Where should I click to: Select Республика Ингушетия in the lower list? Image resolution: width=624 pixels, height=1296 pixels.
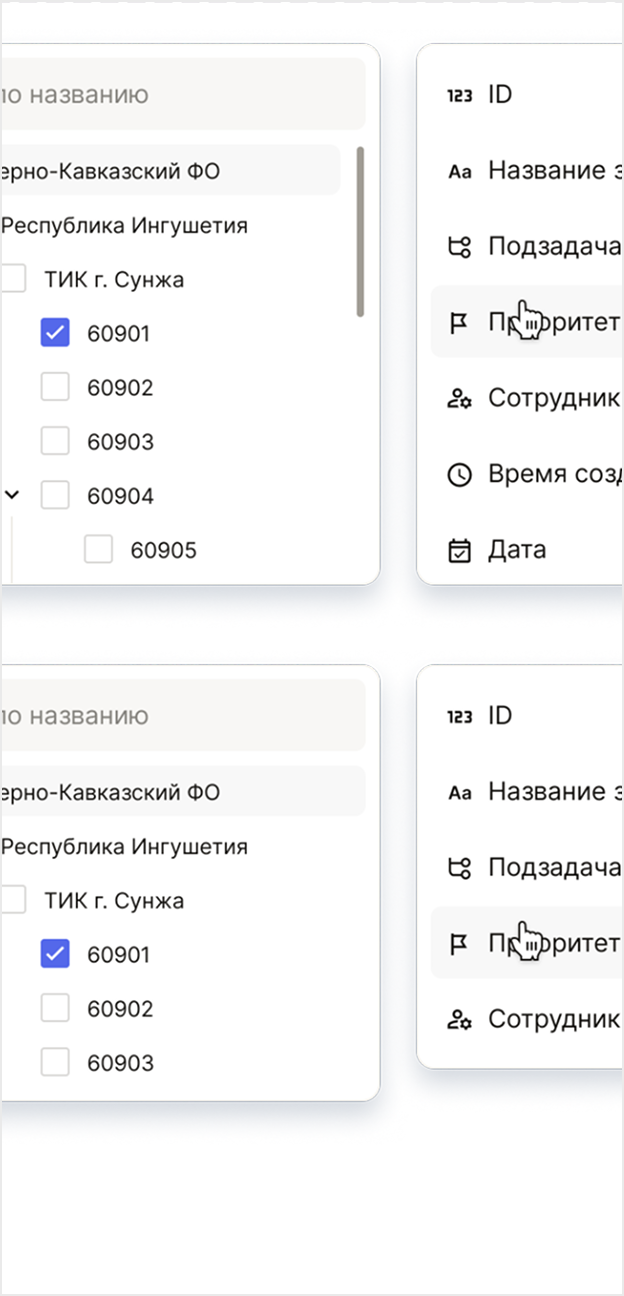(x=124, y=847)
